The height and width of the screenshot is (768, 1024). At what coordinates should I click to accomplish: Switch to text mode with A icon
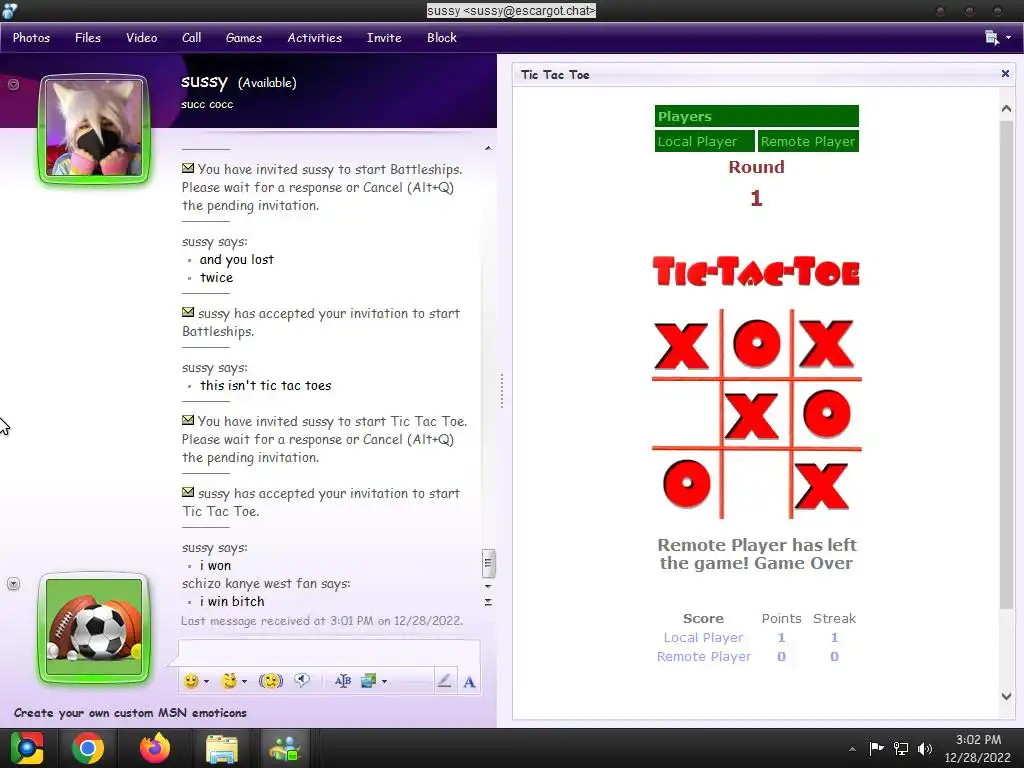click(469, 682)
